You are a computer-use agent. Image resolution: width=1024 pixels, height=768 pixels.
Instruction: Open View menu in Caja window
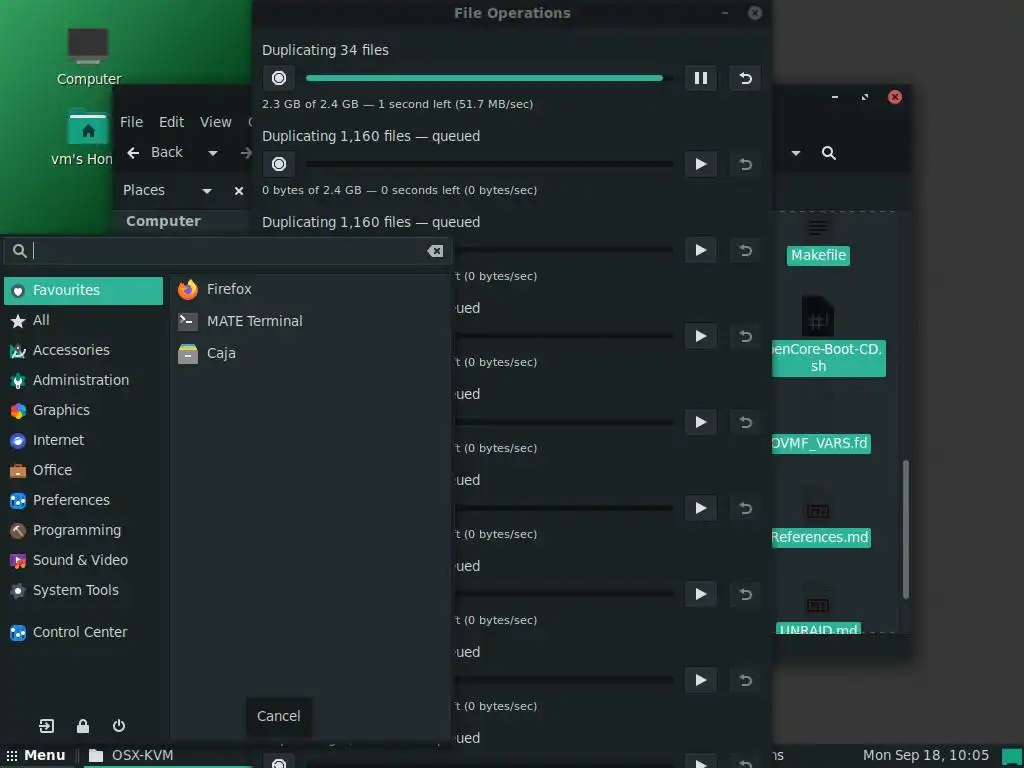(x=216, y=122)
